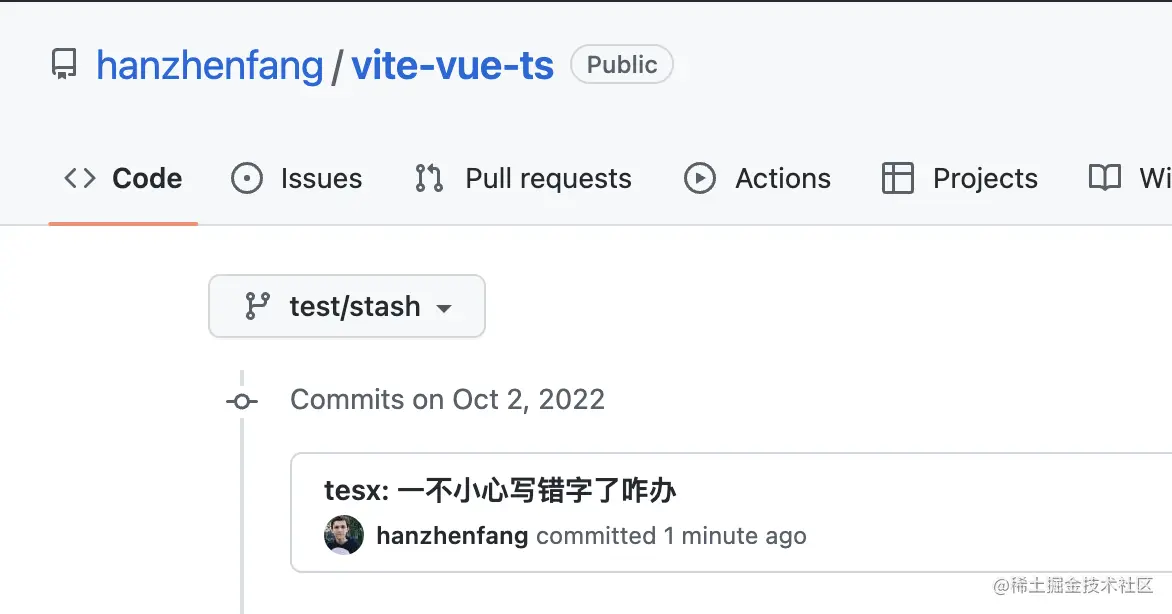Open the hanzhenfang owner profile link
Screen dimensions: 1172x614
click(x=209, y=66)
